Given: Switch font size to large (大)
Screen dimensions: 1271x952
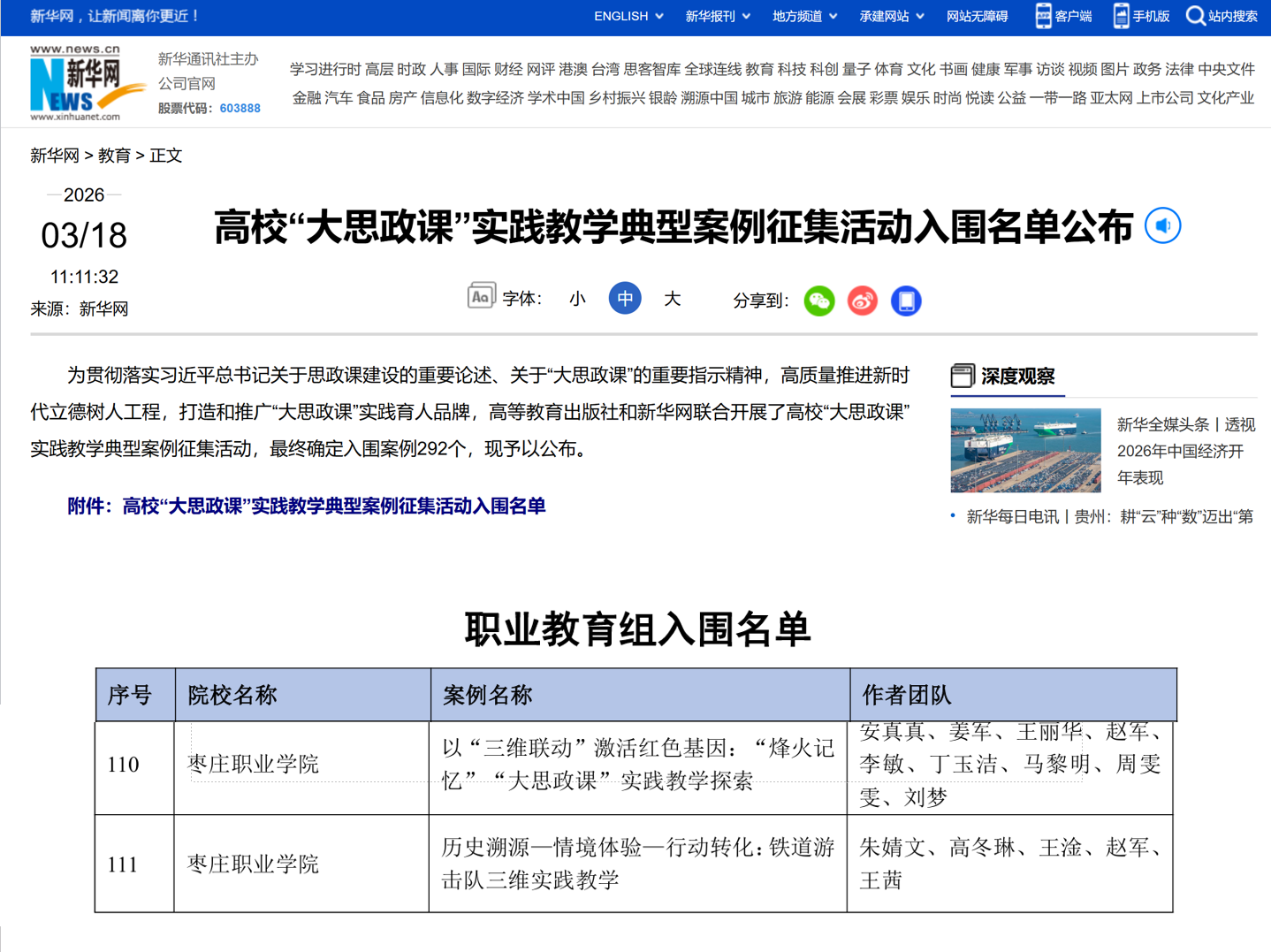Looking at the screenshot, I should [x=672, y=299].
